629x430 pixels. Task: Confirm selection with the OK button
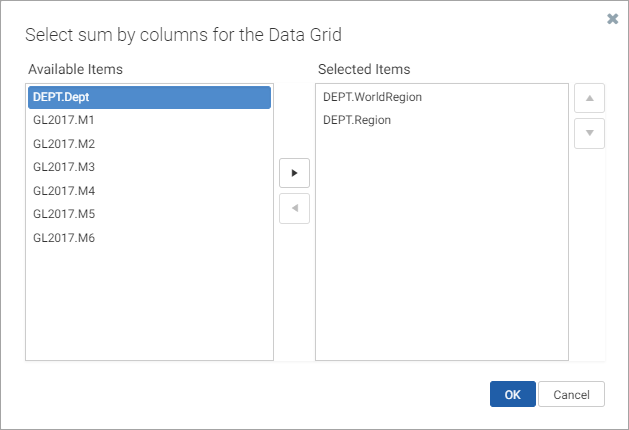tap(513, 394)
